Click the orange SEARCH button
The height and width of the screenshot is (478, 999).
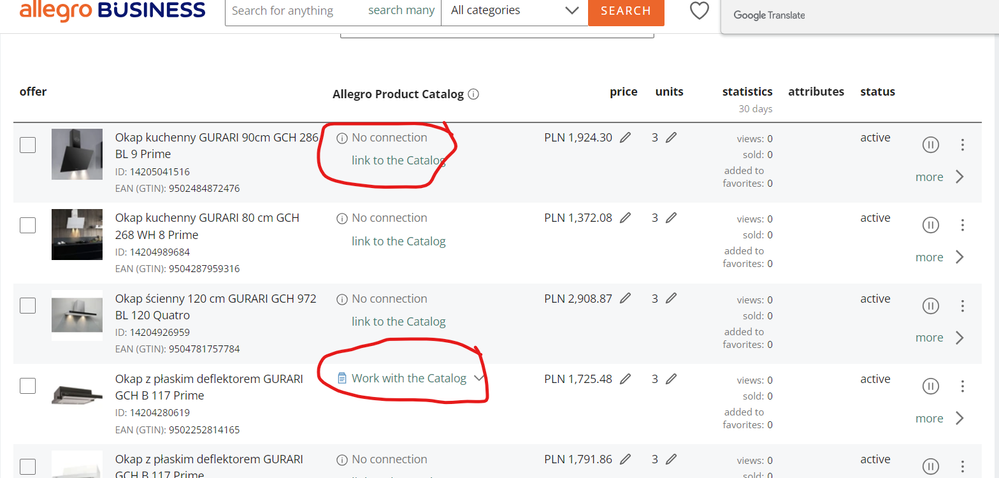[626, 11]
